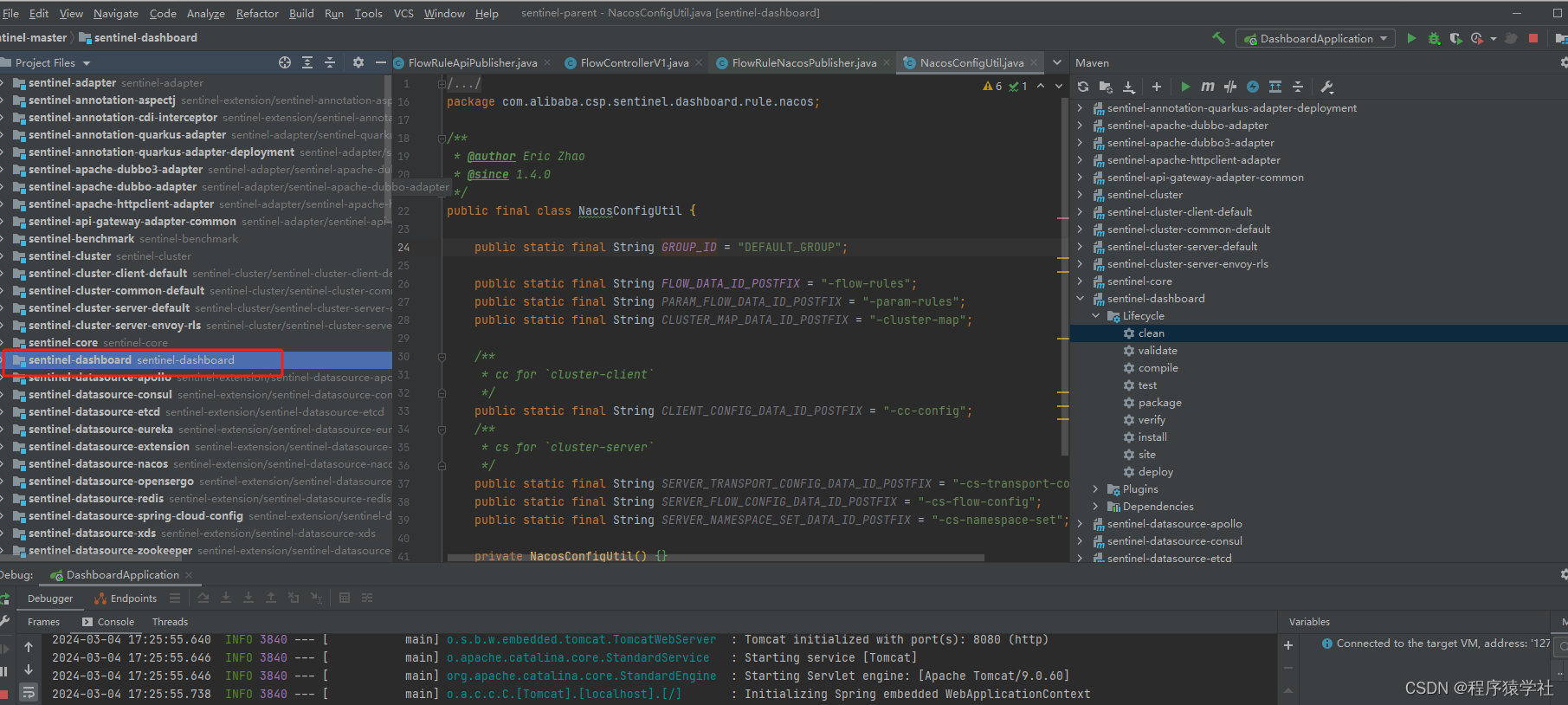Reload all Maven projects
The width and height of the screenshot is (1568, 705).
(x=1083, y=87)
